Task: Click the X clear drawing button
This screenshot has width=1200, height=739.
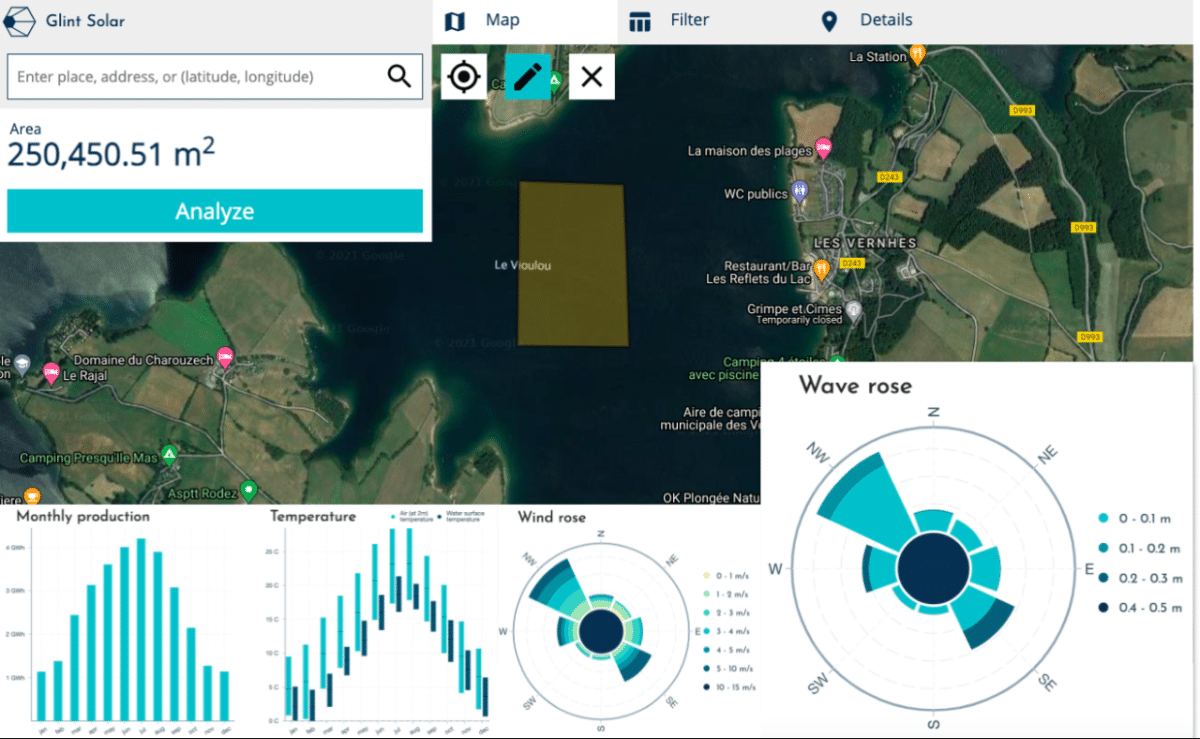Action: click(x=591, y=76)
